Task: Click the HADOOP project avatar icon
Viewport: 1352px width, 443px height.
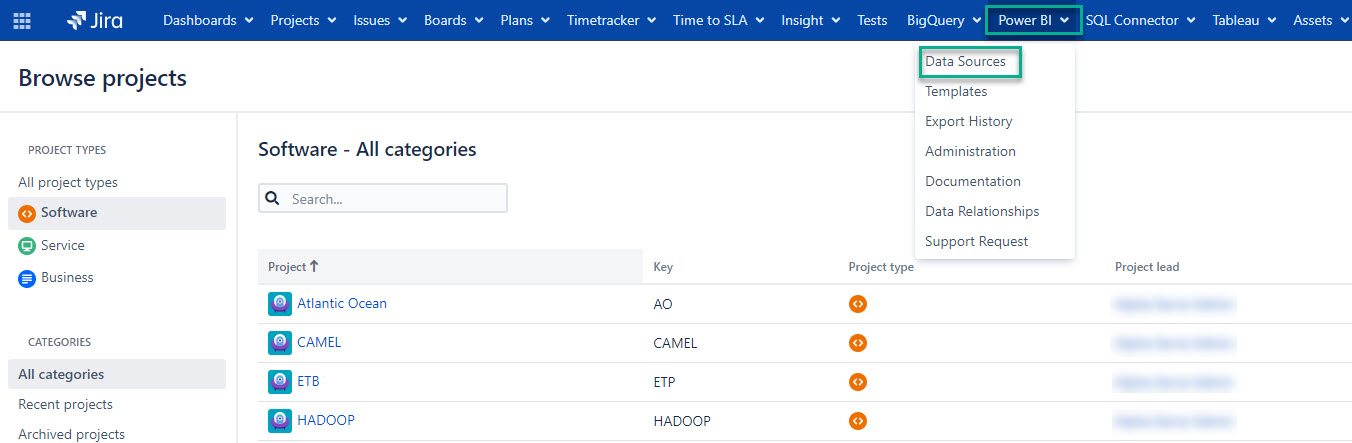Action: (280, 421)
